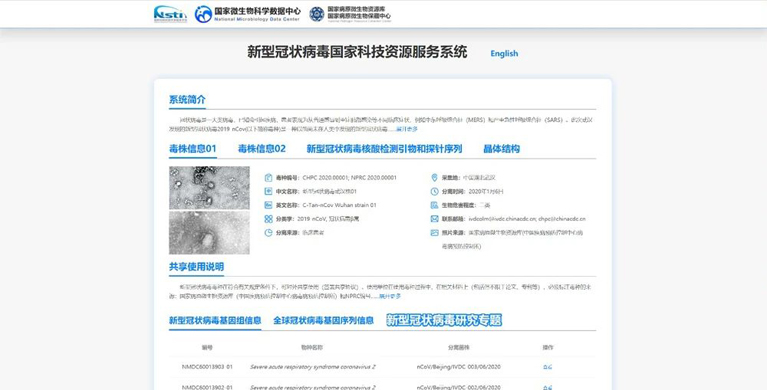
Task: Click text C-Tan-nCov Wuhan strain 01
Action: click(339, 205)
